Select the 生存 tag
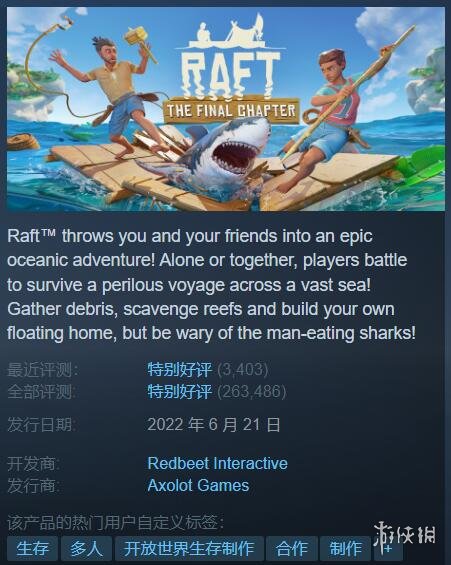Image resolution: width=451 pixels, height=565 pixels. 32,548
